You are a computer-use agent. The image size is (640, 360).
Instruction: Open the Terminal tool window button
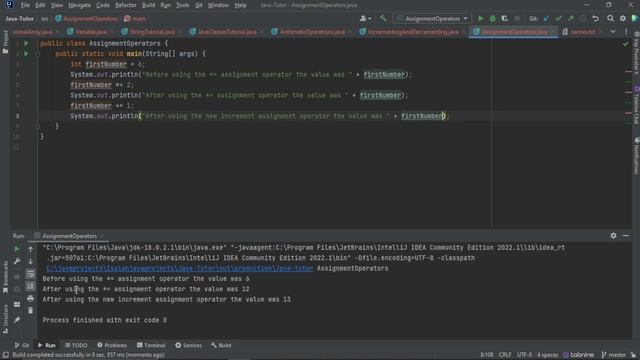[x=151, y=345]
